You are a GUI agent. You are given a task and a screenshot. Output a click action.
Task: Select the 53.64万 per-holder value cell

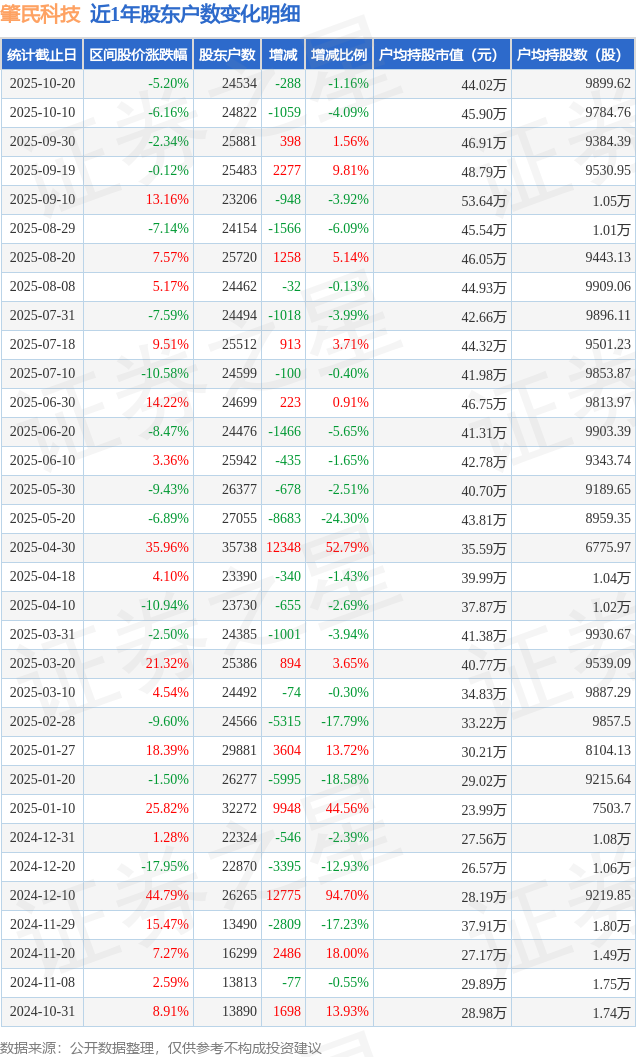pyautogui.click(x=484, y=200)
